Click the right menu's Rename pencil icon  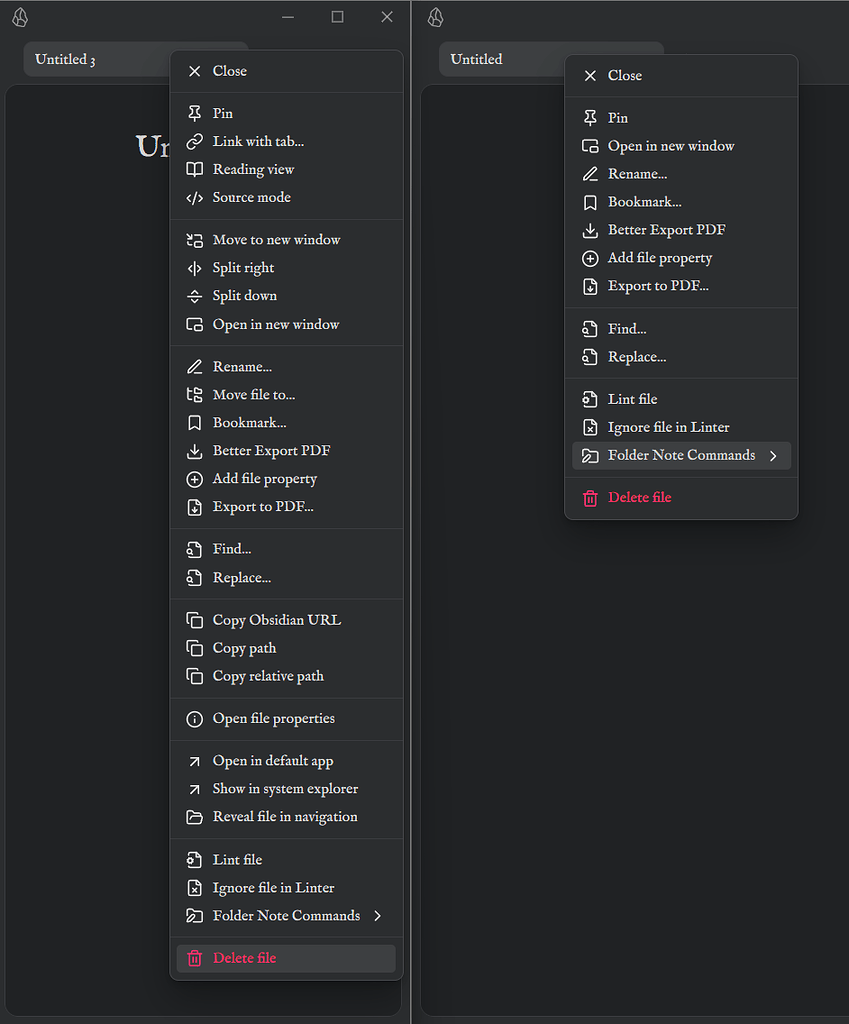coord(590,174)
